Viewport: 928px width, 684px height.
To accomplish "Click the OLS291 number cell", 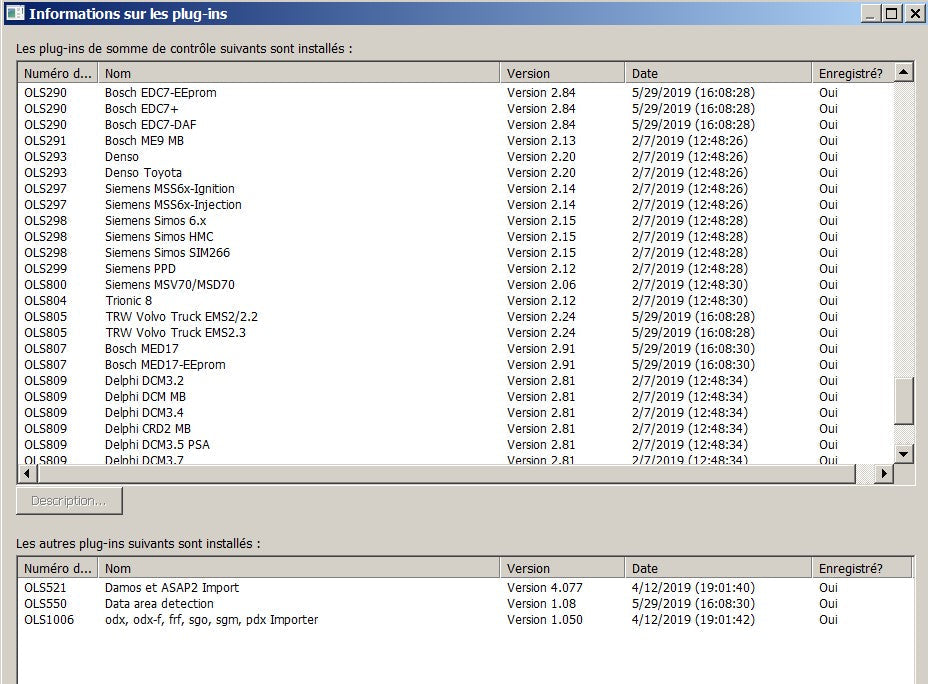I will (45, 141).
